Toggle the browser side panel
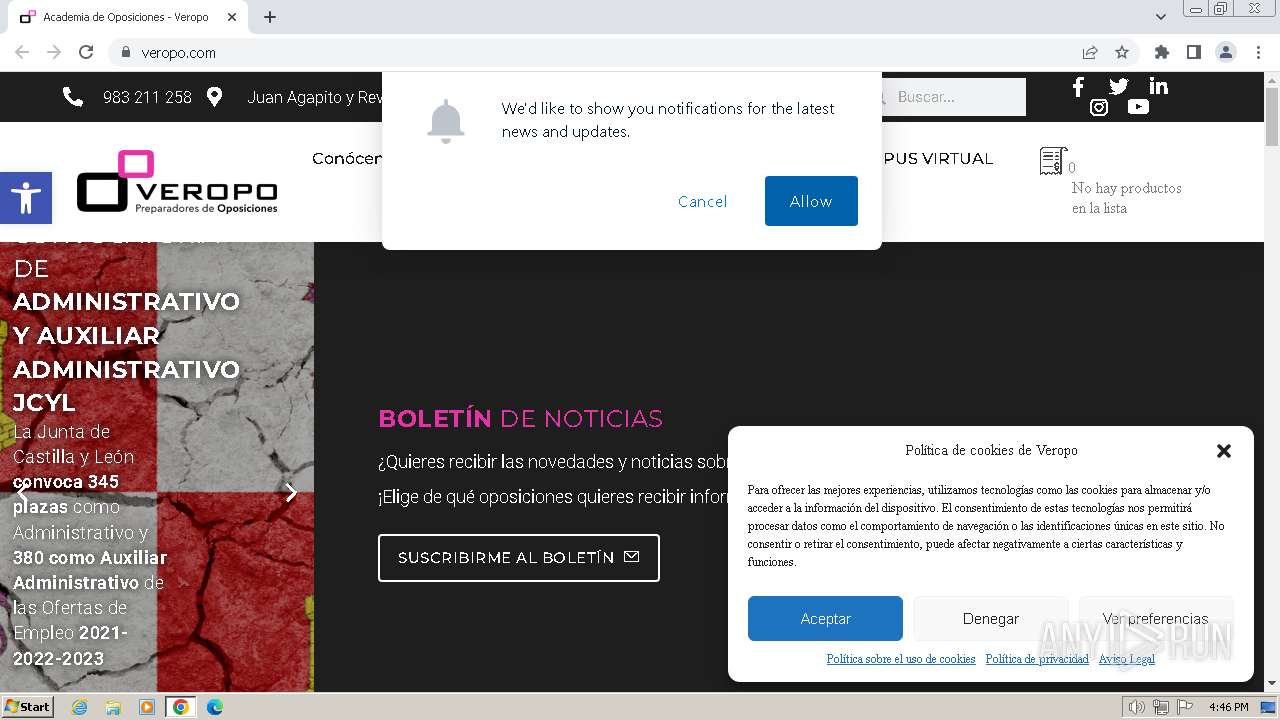 (x=1193, y=53)
